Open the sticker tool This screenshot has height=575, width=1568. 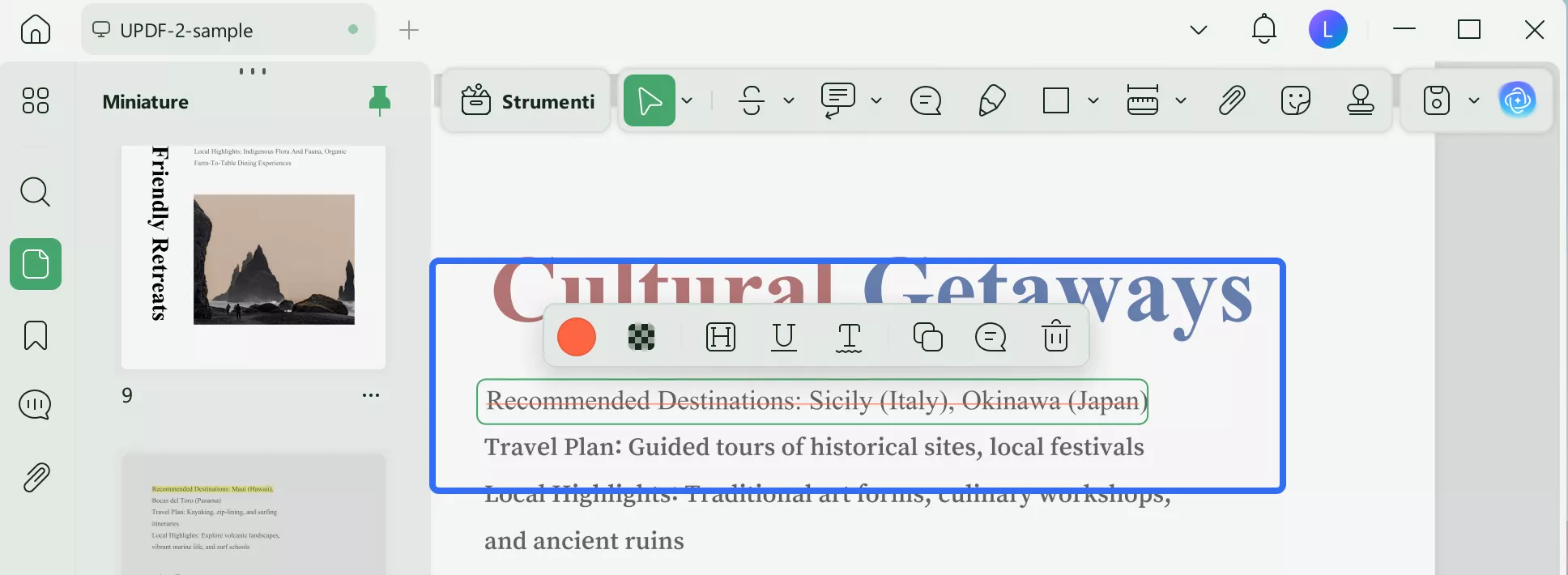(1296, 100)
